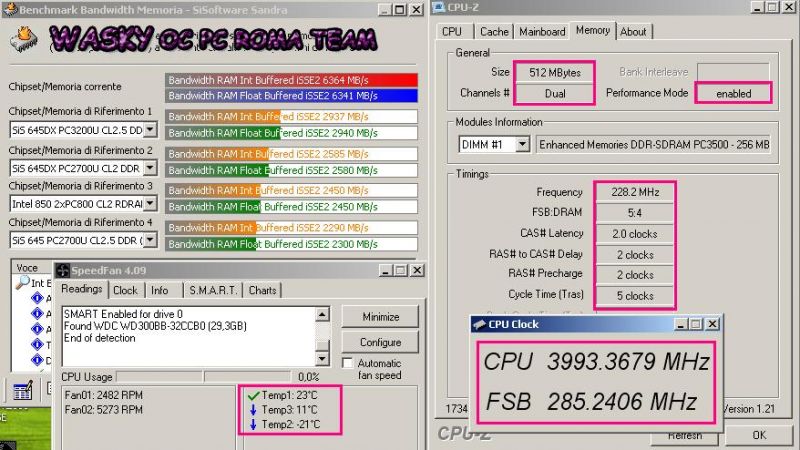800x450 pixels.
Task: Click the Dual channels field in CPU-Z
Action: point(555,93)
